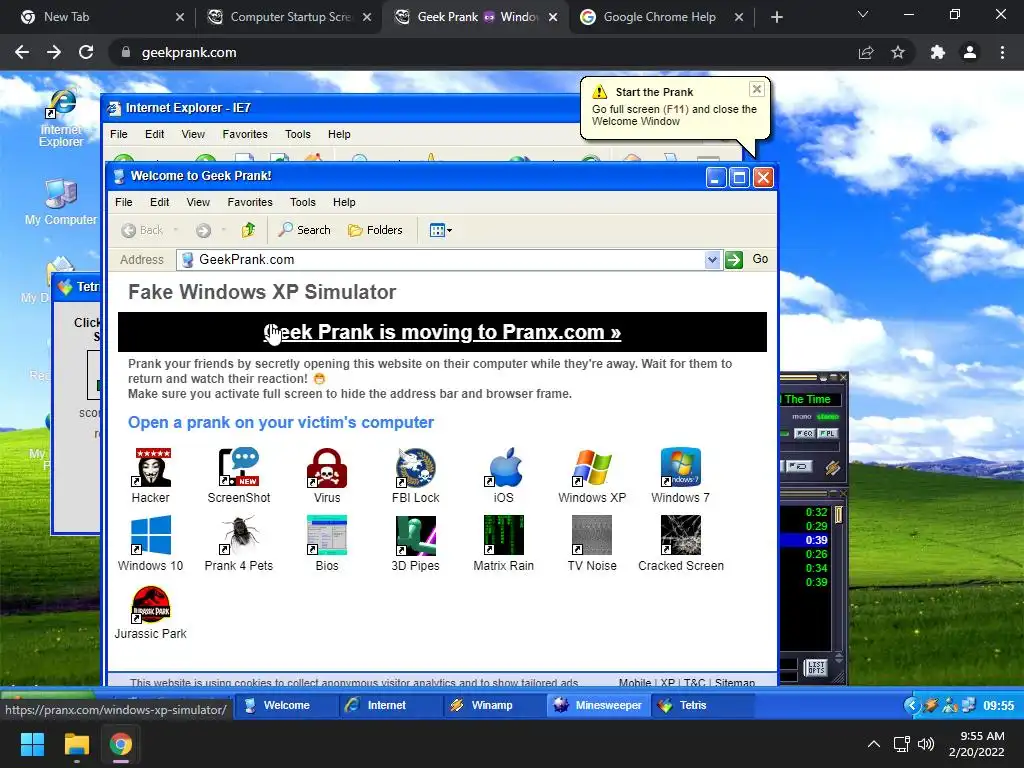The width and height of the screenshot is (1024, 768).
Task: Click Winamp LIST OPTS button
Action: 816,667
